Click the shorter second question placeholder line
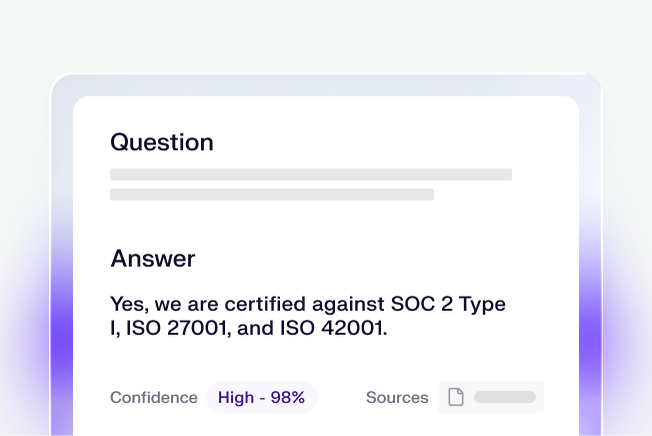652x436 pixels. (271, 194)
